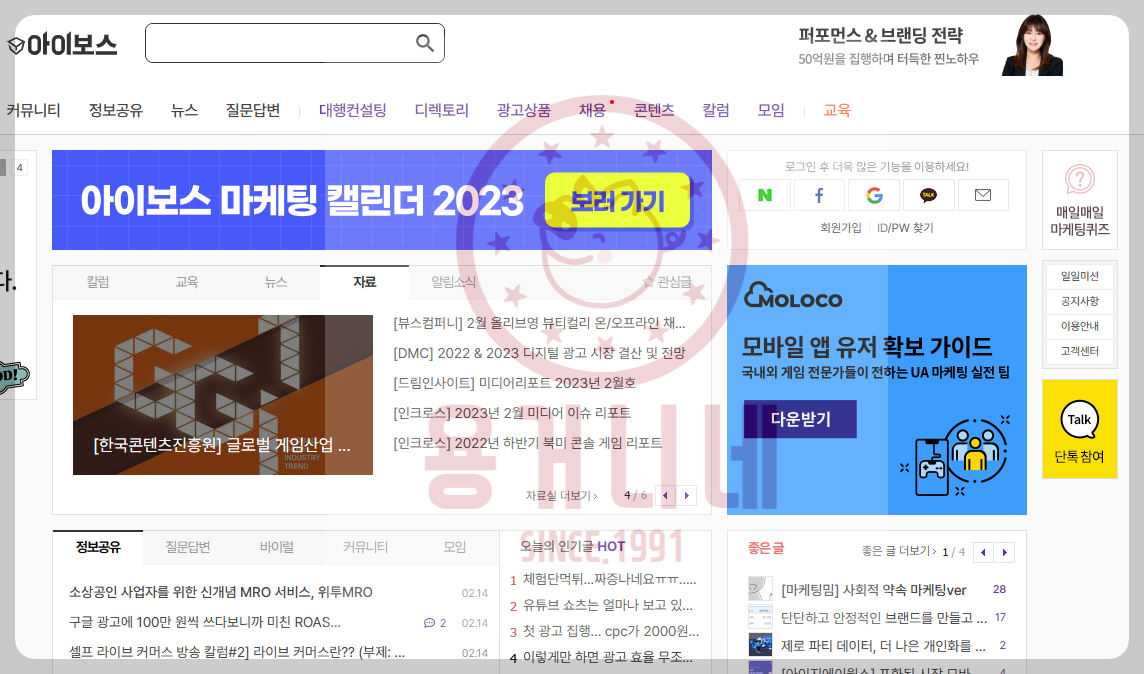Open [뷰스컴퍼니] 2월 올리브영 article
The height and width of the screenshot is (674, 1144).
(x=539, y=323)
